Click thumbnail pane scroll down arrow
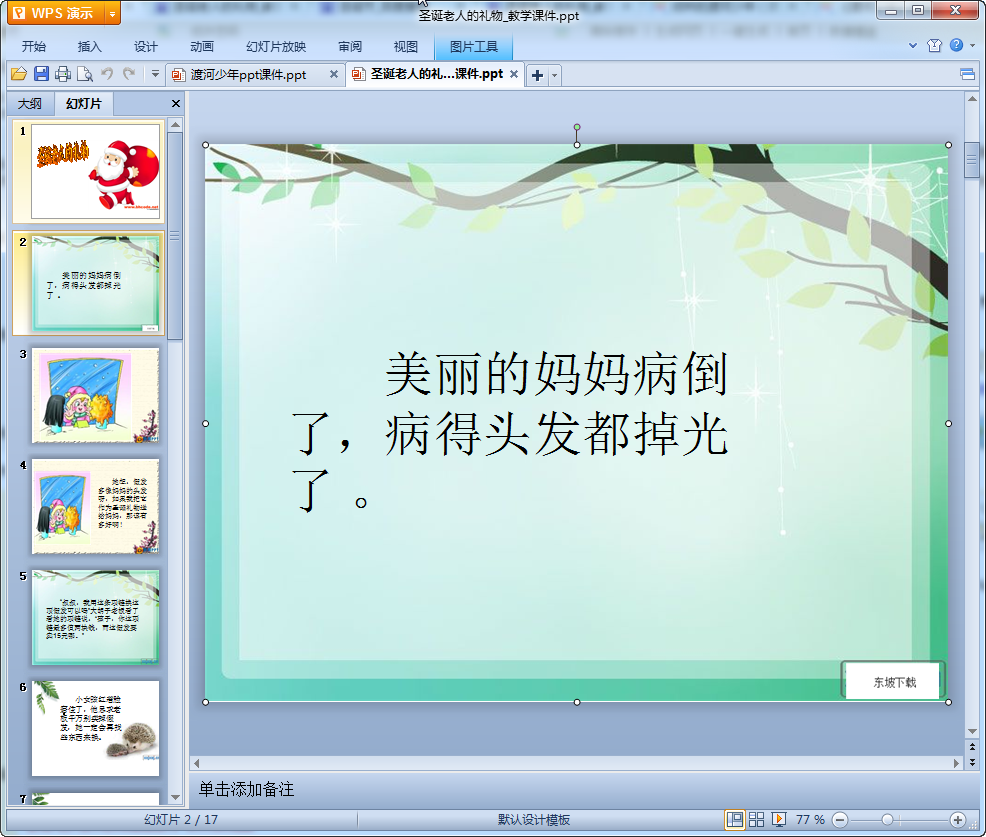The width and height of the screenshot is (986, 837). [x=175, y=797]
